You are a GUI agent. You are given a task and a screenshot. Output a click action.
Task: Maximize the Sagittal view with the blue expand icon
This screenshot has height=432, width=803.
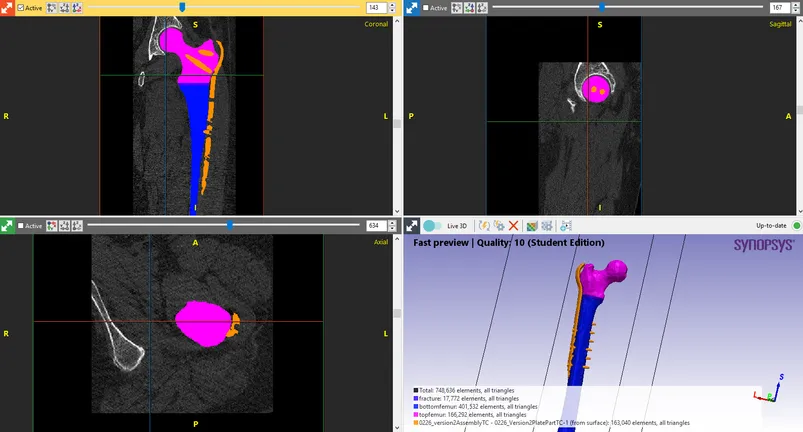coord(411,7)
